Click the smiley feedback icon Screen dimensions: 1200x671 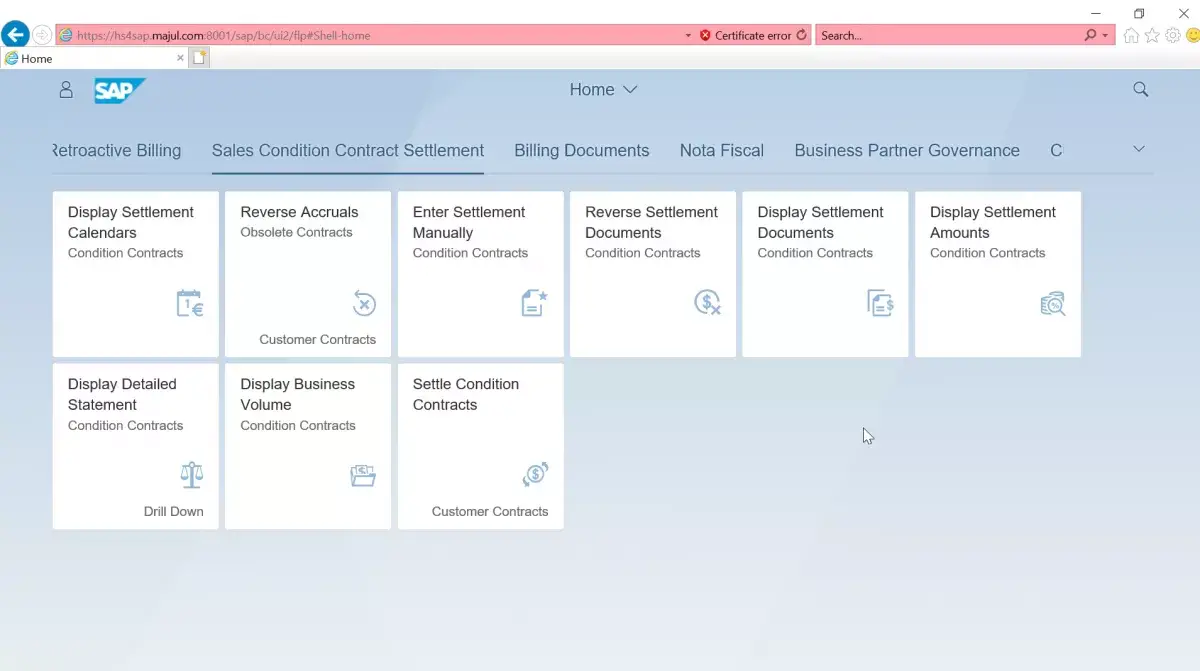pos(1193,35)
